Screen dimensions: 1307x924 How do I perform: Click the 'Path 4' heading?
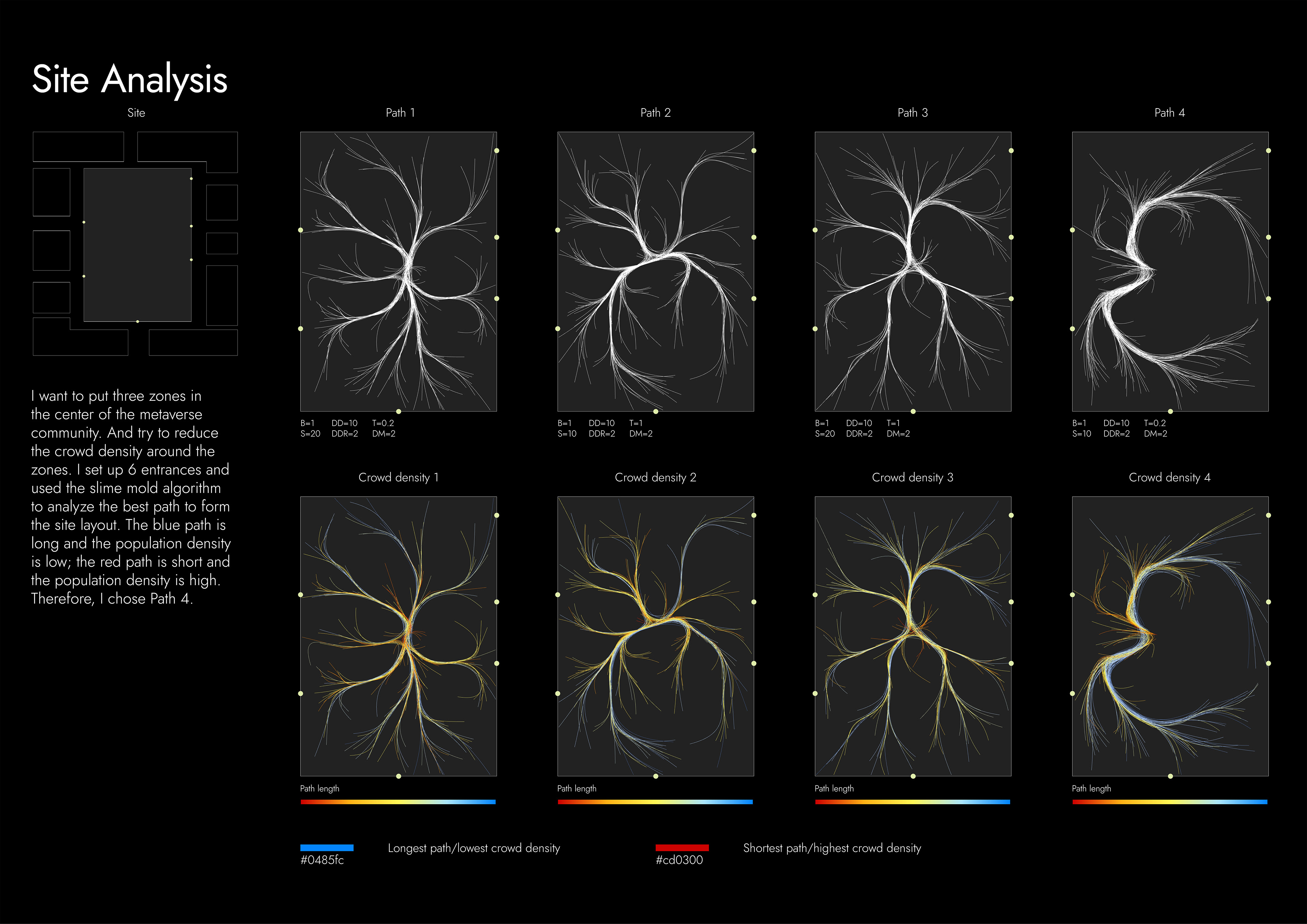(1170, 113)
